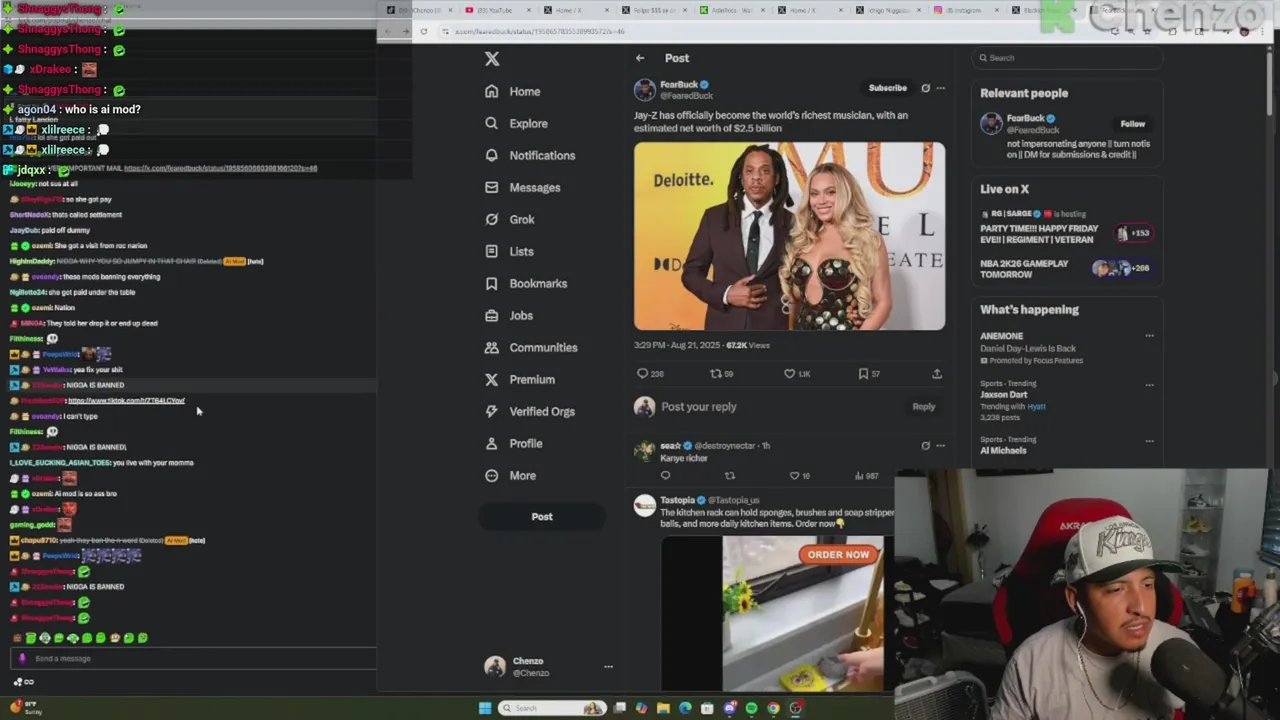This screenshot has height=720, width=1280.
Task: Open Grok in X sidebar
Action: click(x=510, y=219)
